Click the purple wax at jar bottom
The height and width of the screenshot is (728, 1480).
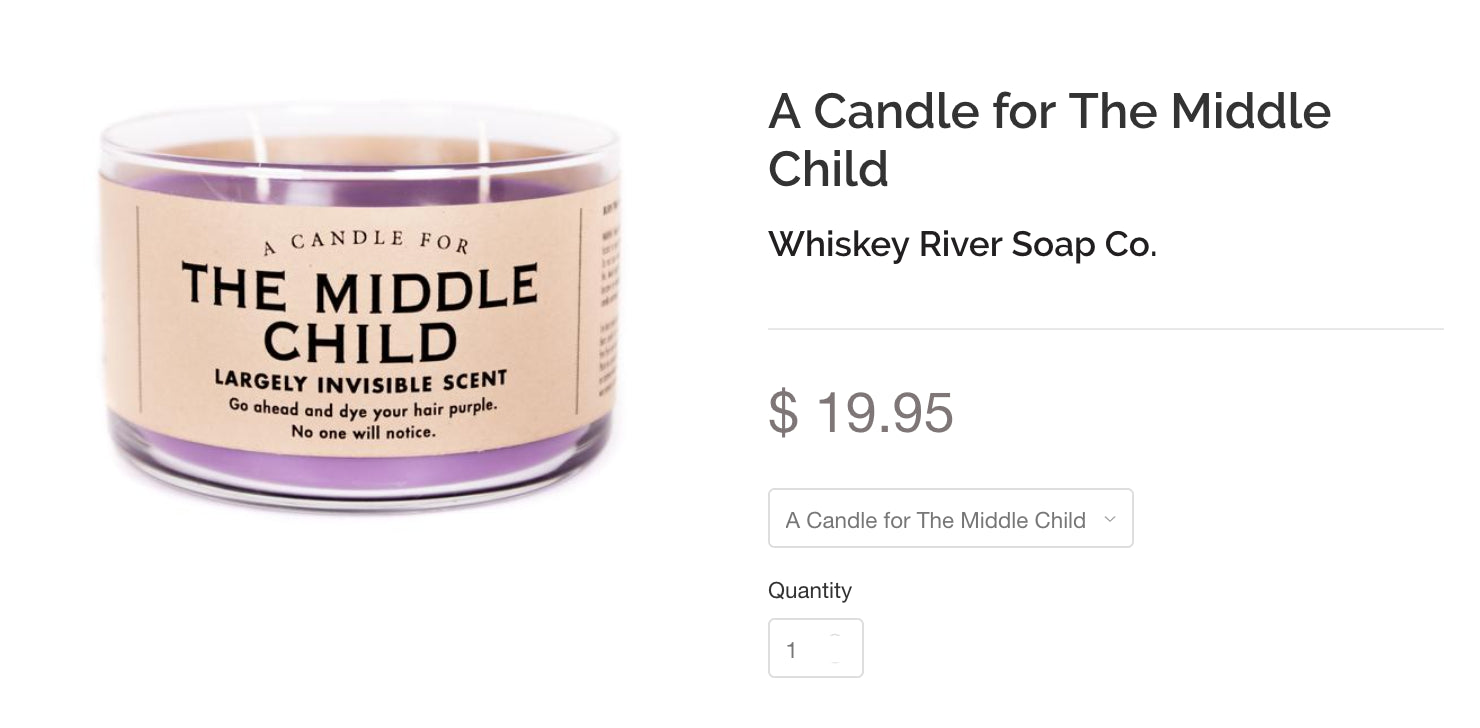[x=360, y=470]
